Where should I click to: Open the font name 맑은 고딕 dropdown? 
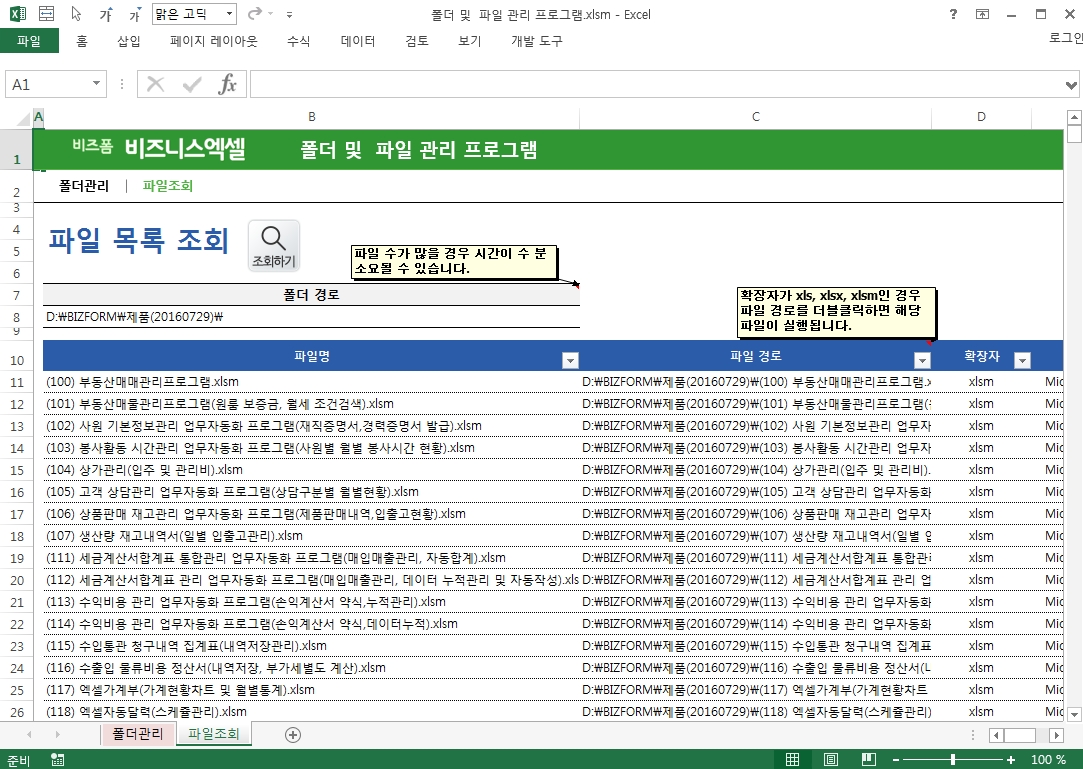(228, 15)
